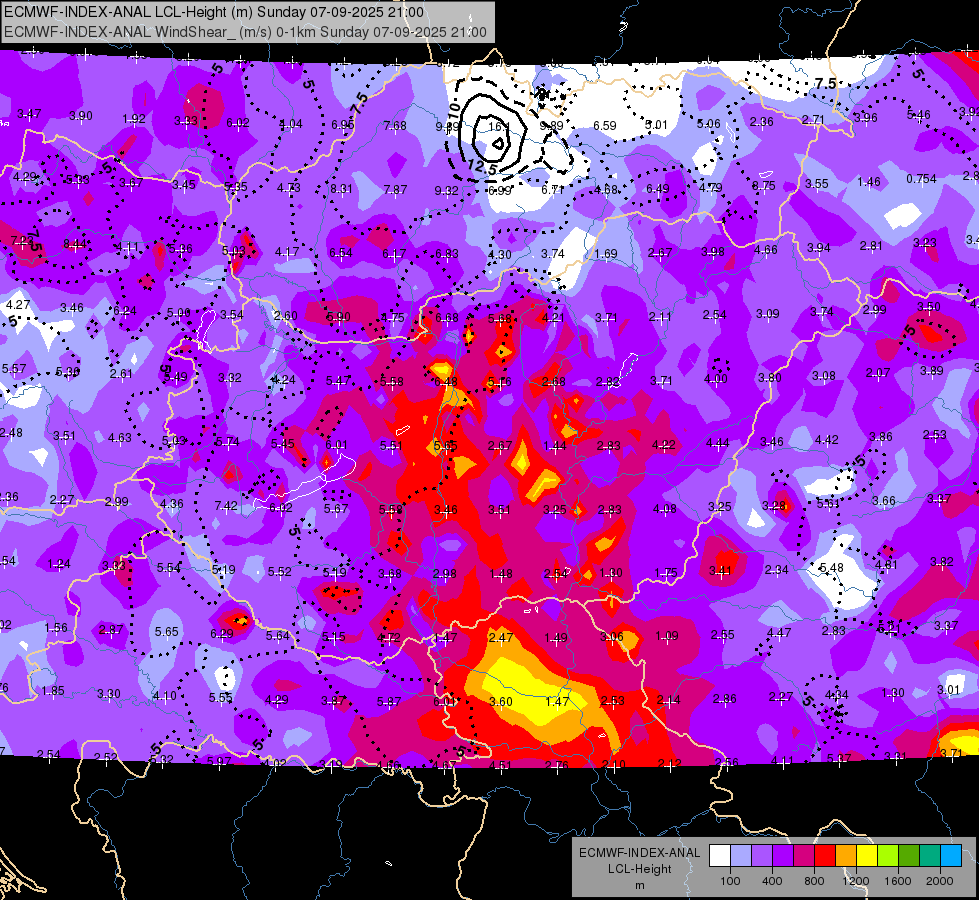
Task: Pick the magenta swatch right of 800 tick
Action: click(804, 855)
